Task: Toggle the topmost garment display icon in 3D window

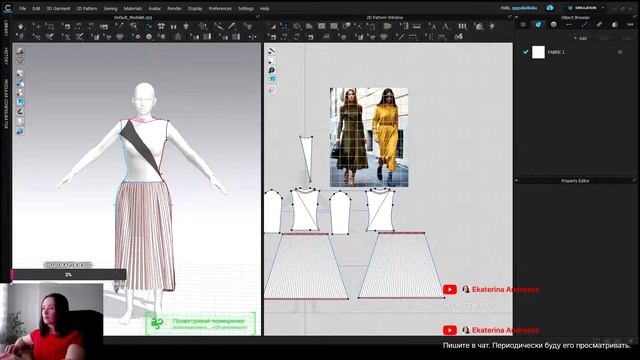Action: 20,51
